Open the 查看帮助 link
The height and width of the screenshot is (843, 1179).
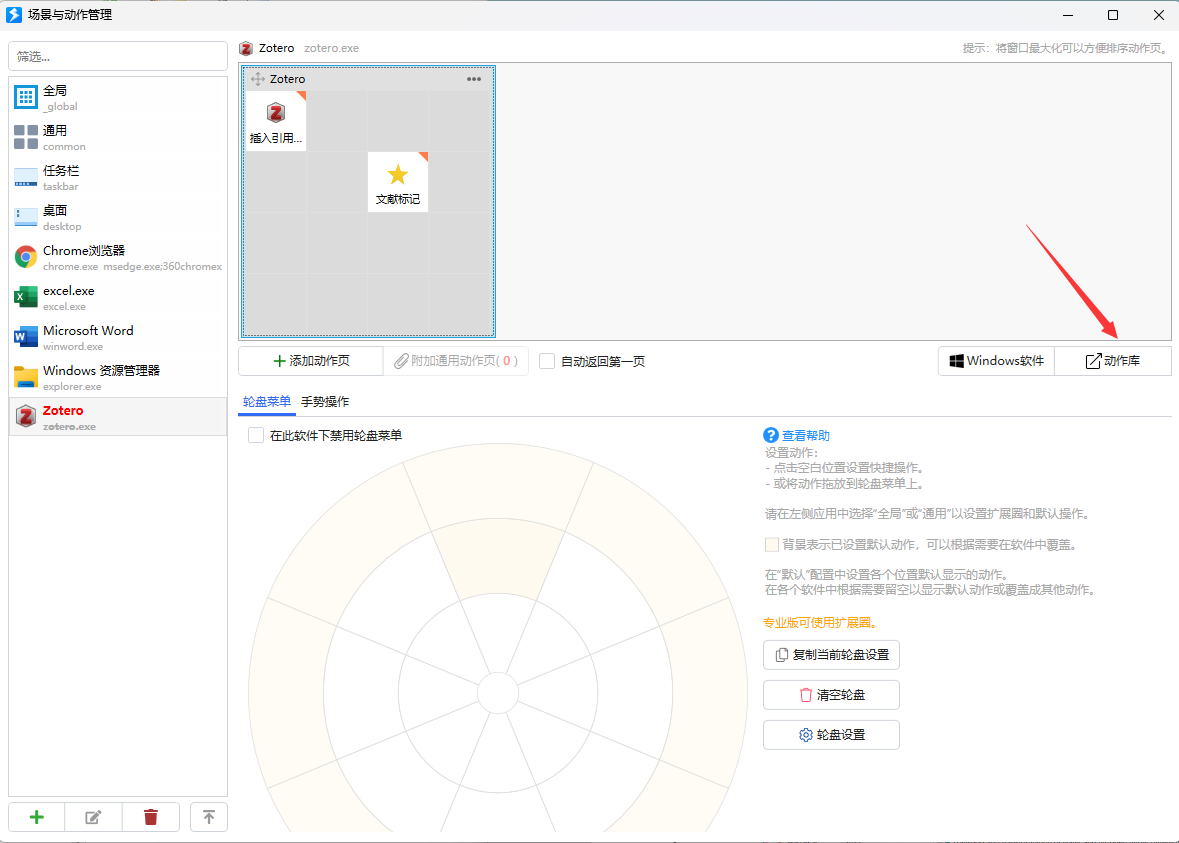[x=805, y=435]
